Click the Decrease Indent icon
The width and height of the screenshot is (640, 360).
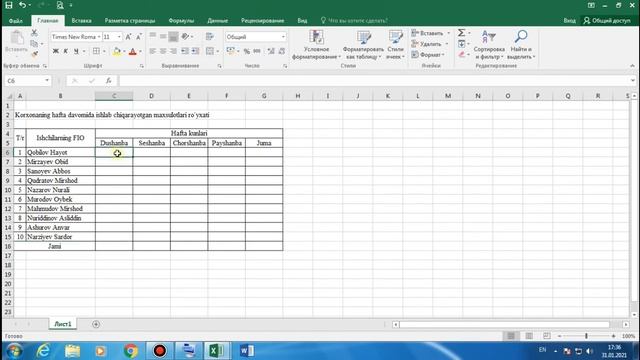click(185, 51)
